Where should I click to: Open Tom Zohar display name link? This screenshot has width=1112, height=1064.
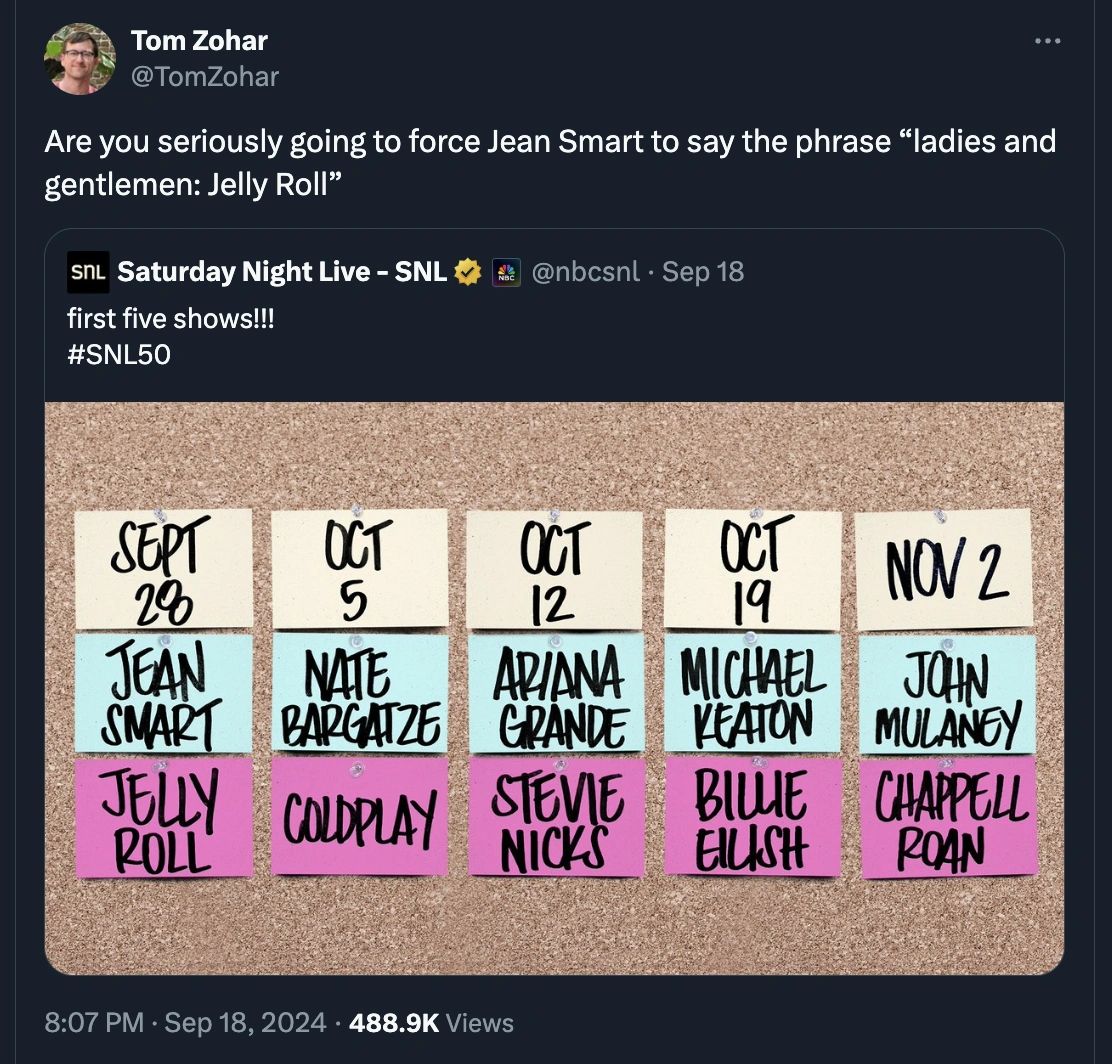coord(199,41)
